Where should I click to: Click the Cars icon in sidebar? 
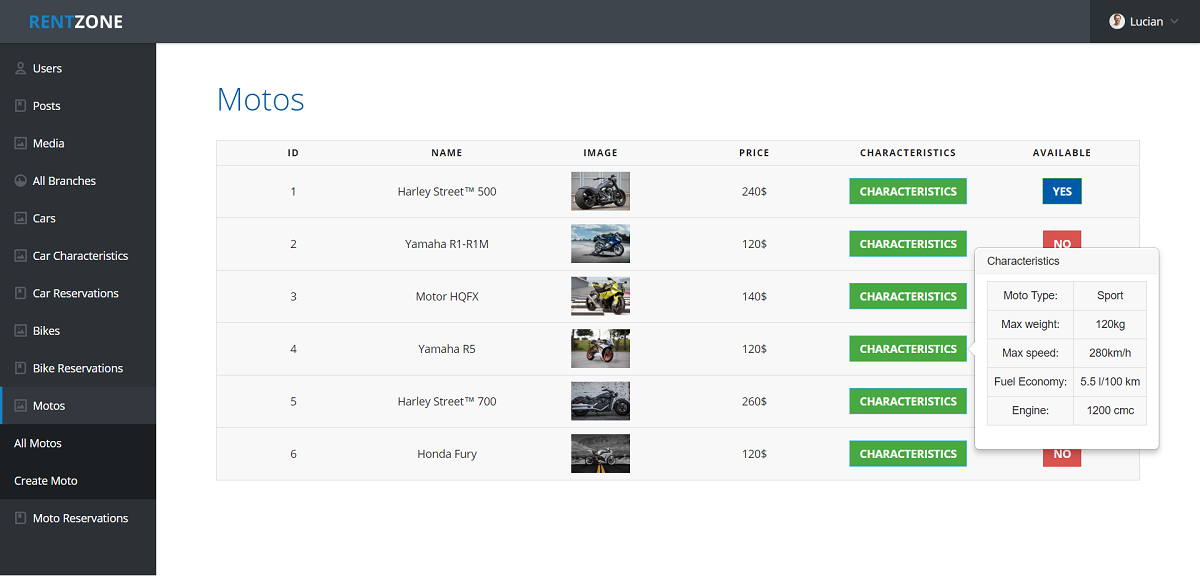20,219
